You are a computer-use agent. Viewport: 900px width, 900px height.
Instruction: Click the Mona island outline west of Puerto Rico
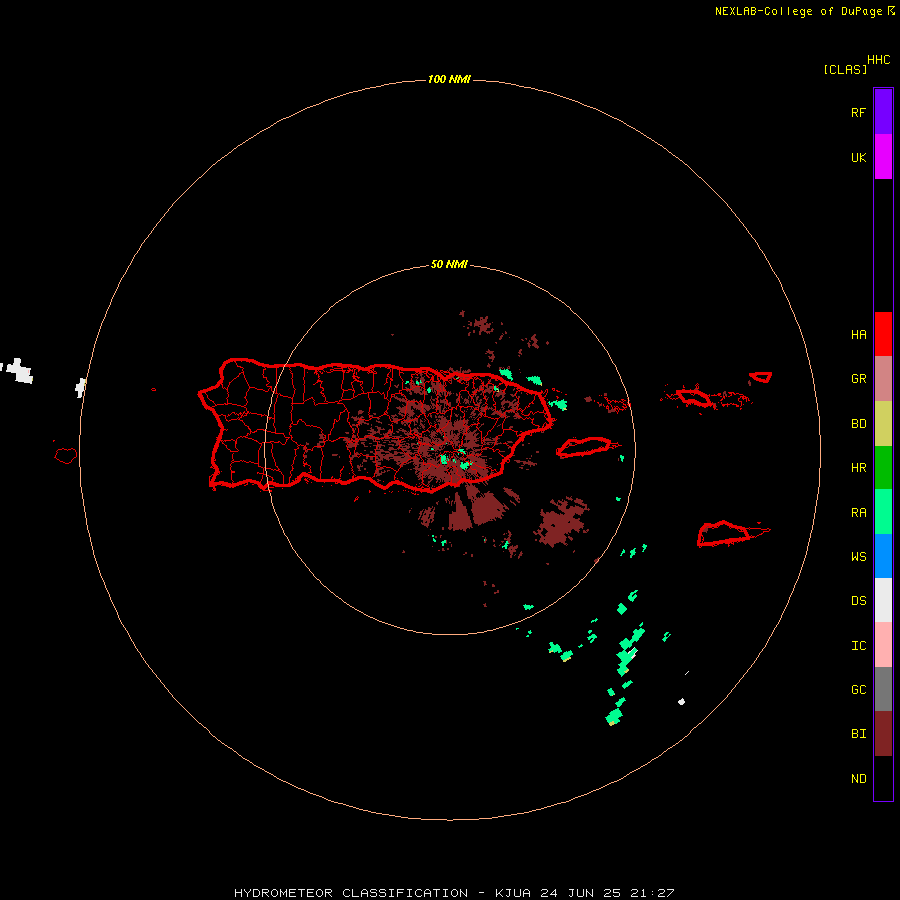click(66, 456)
